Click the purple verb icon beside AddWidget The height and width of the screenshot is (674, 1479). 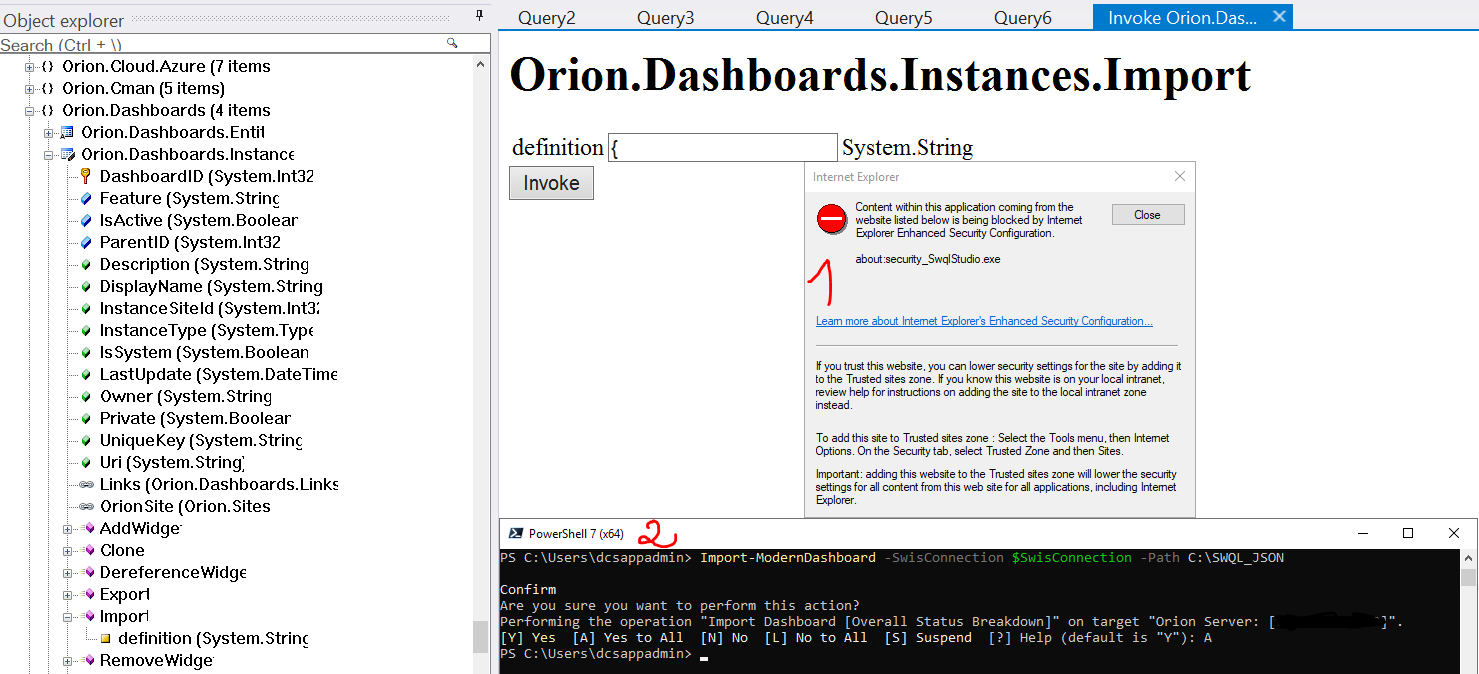pos(86,529)
